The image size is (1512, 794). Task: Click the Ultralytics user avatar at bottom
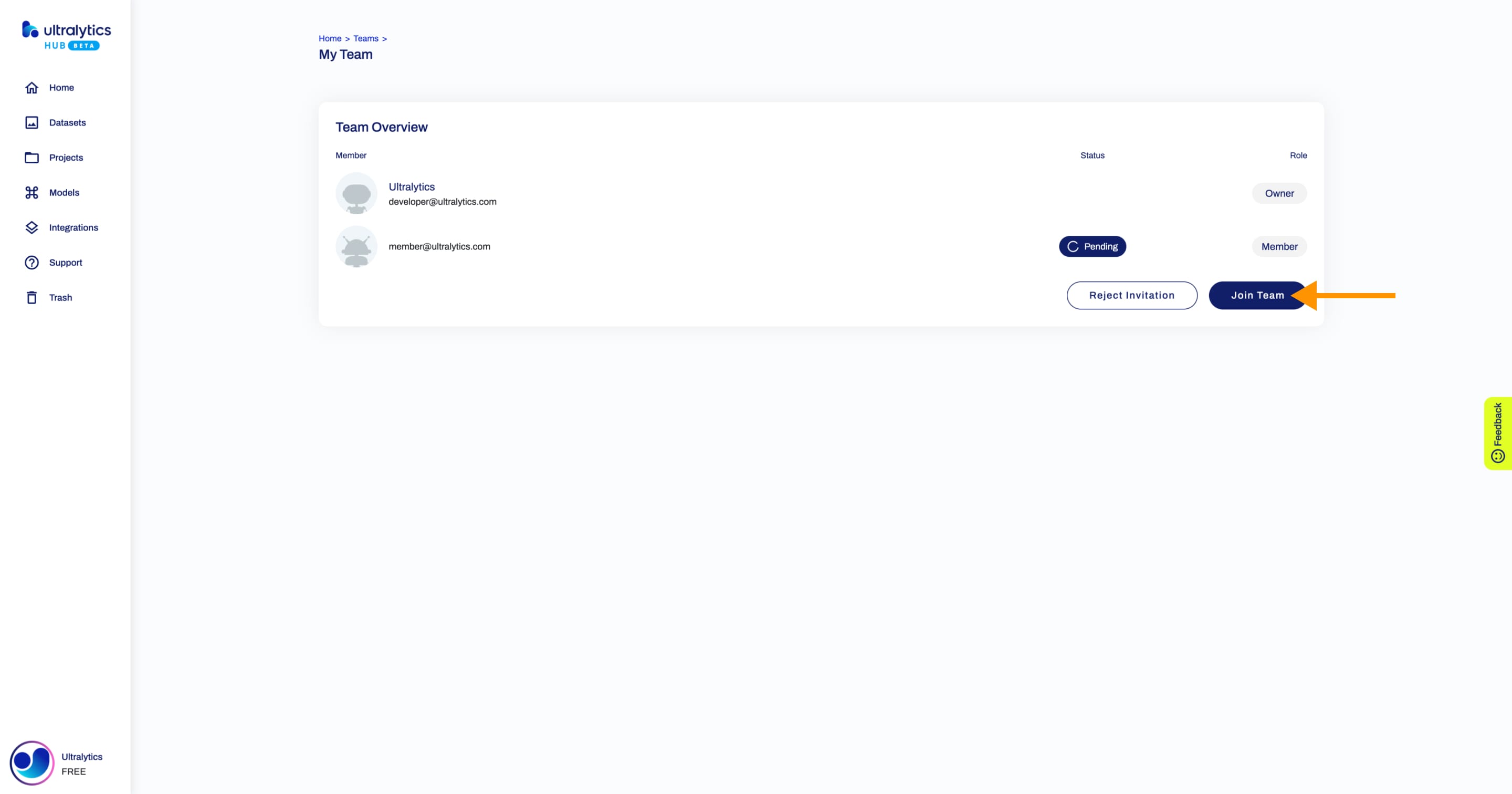pos(31,762)
